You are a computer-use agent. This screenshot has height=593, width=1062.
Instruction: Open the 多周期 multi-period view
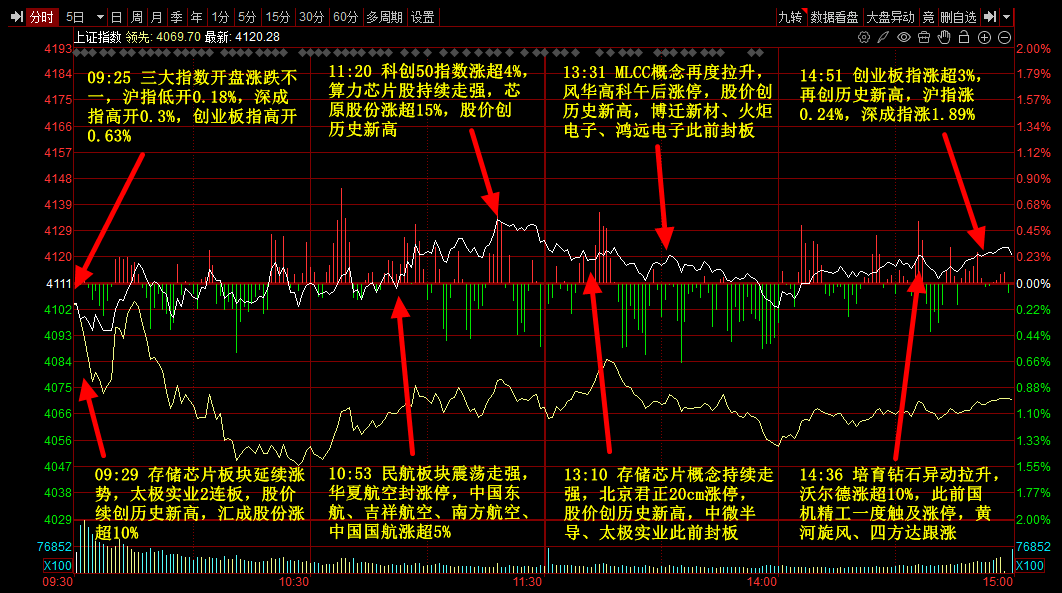point(384,17)
